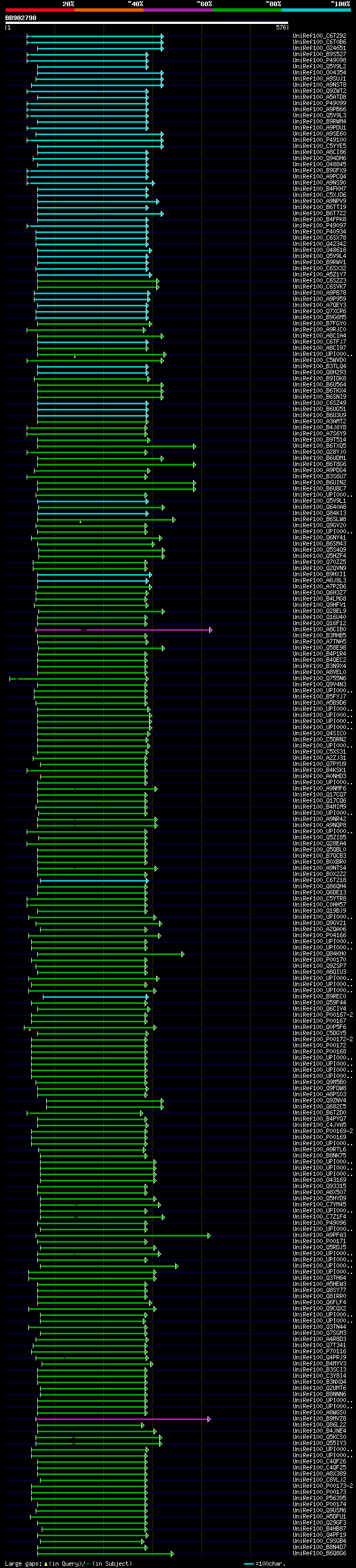Open hit UniRef100_P00172-2
The image size is (356, 1568).
323,1040
